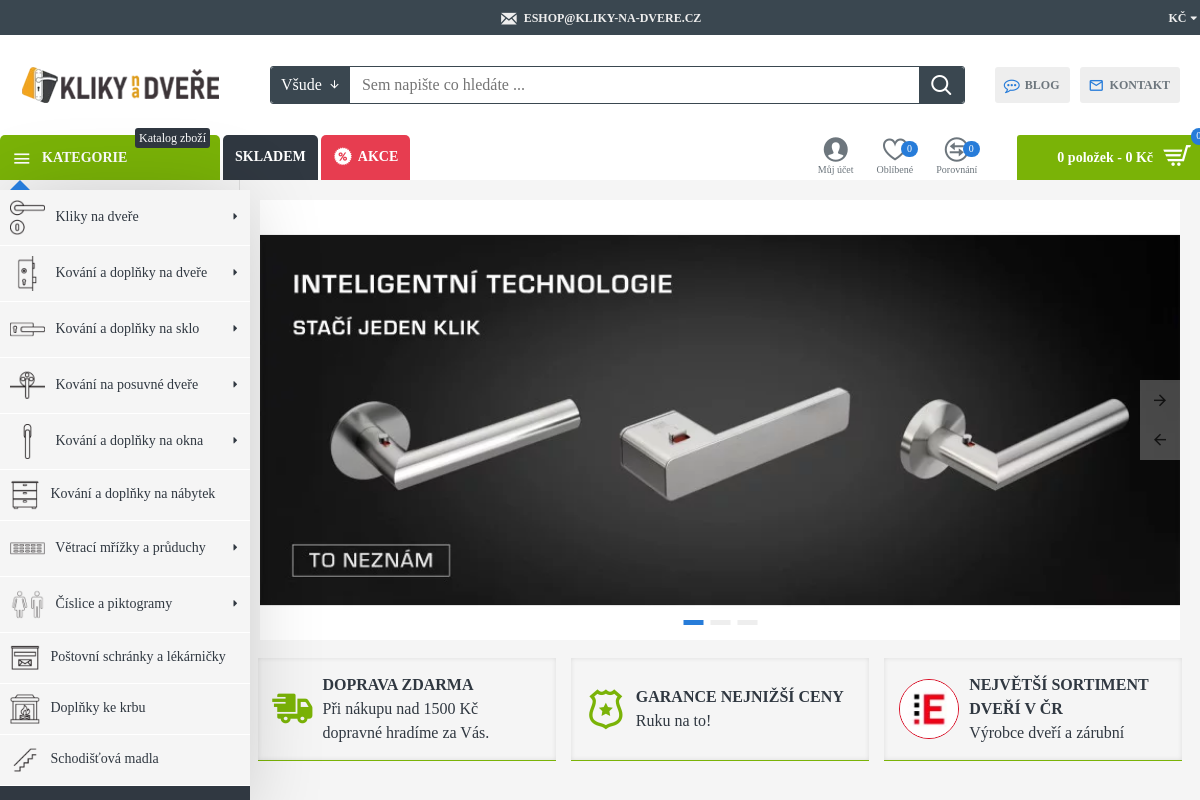This screenshot has width=1200, height=800.
Task: Open the Akce tab
Action: tap(365, 157)
